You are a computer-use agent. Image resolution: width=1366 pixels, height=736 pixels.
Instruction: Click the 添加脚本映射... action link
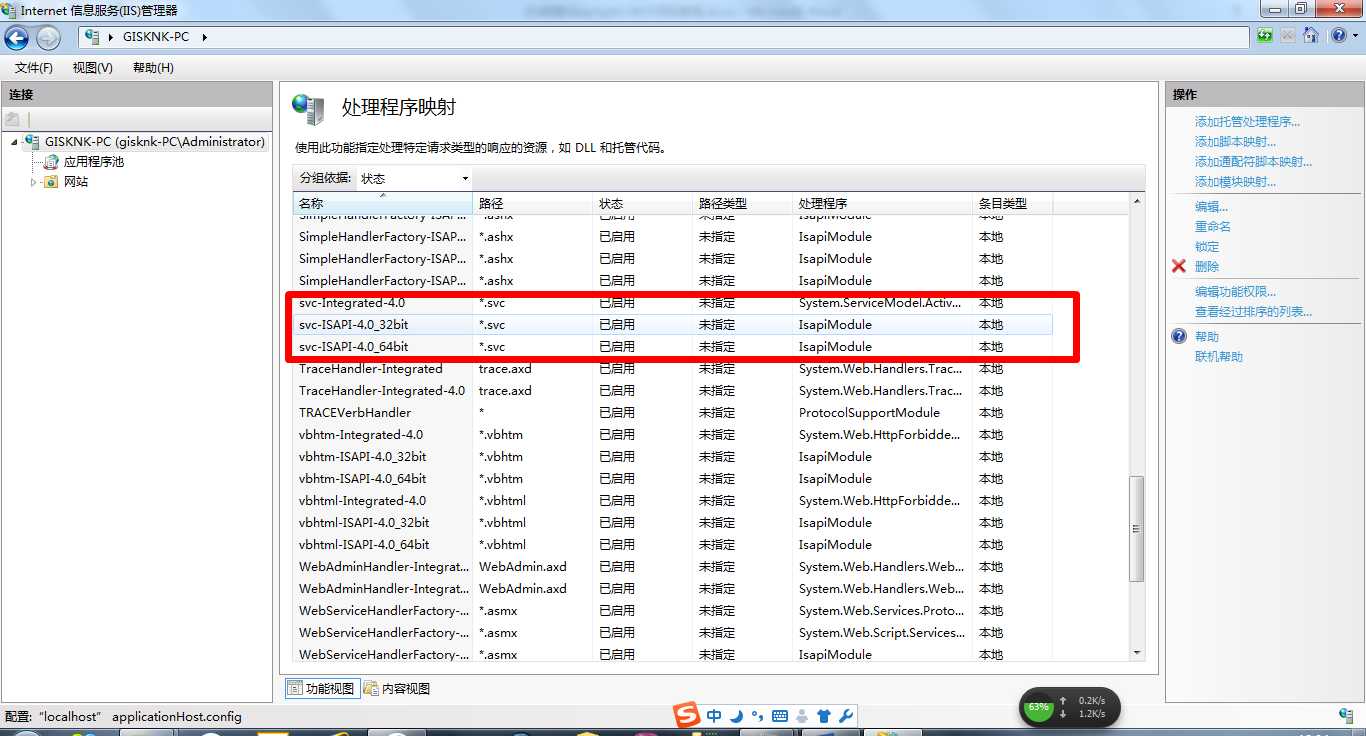point(1235,142)
